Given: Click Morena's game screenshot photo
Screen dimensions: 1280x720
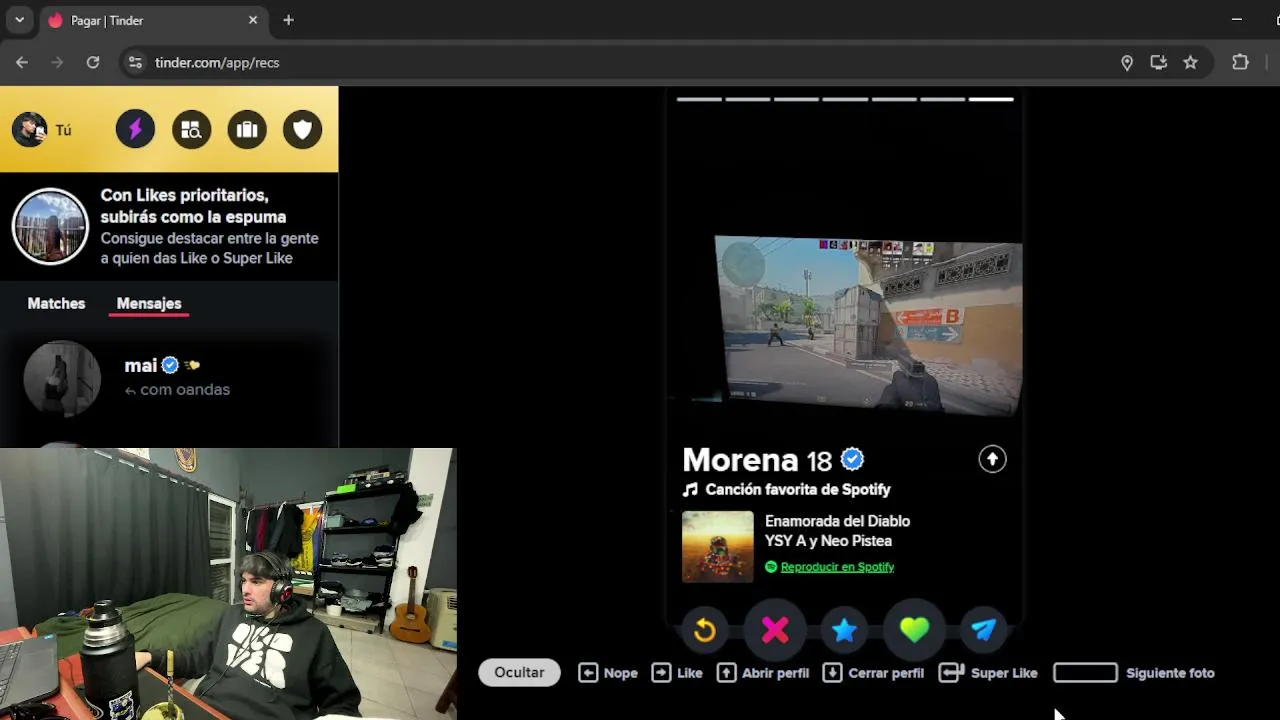Looking at the screenshot, I should [x=868, y=324].
